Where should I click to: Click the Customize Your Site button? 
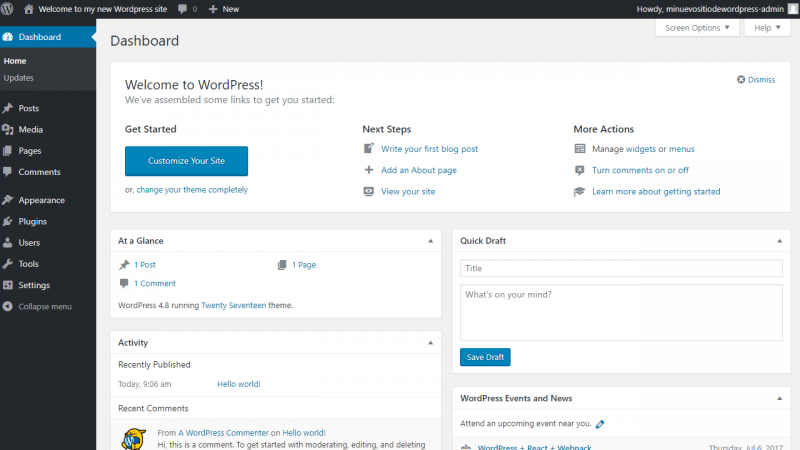pyautogui.click(x=186, y=161)
